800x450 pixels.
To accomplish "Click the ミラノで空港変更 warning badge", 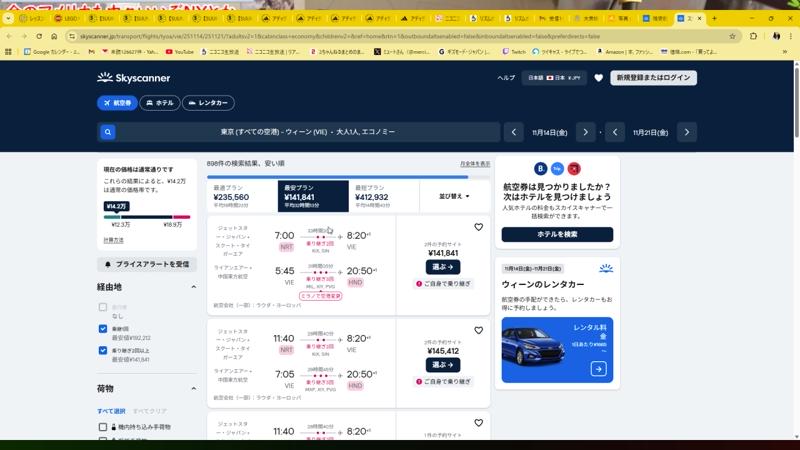I will (x=320, y=296).
